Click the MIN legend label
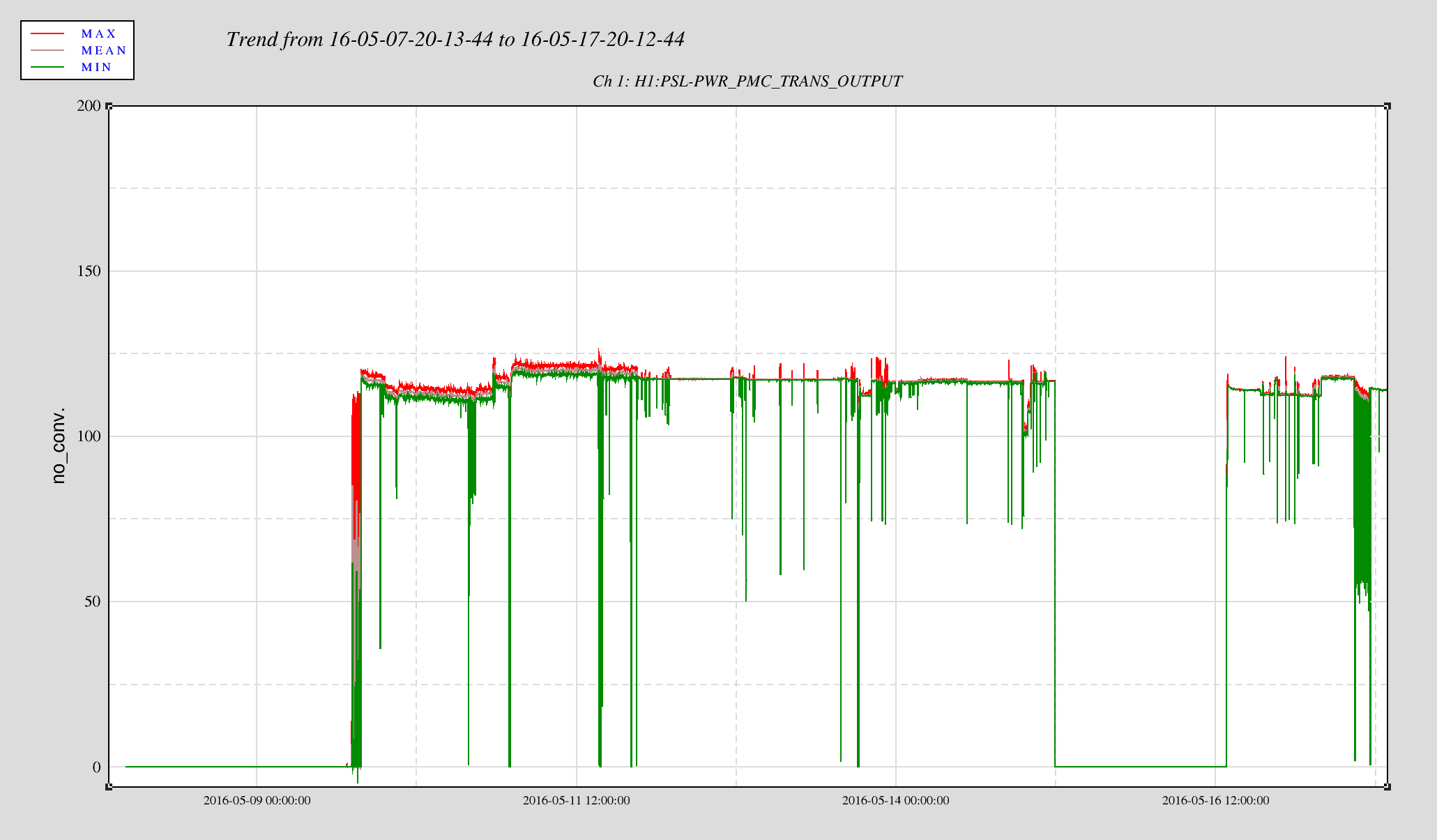1437x840 pixels. [x=96, y=67]
